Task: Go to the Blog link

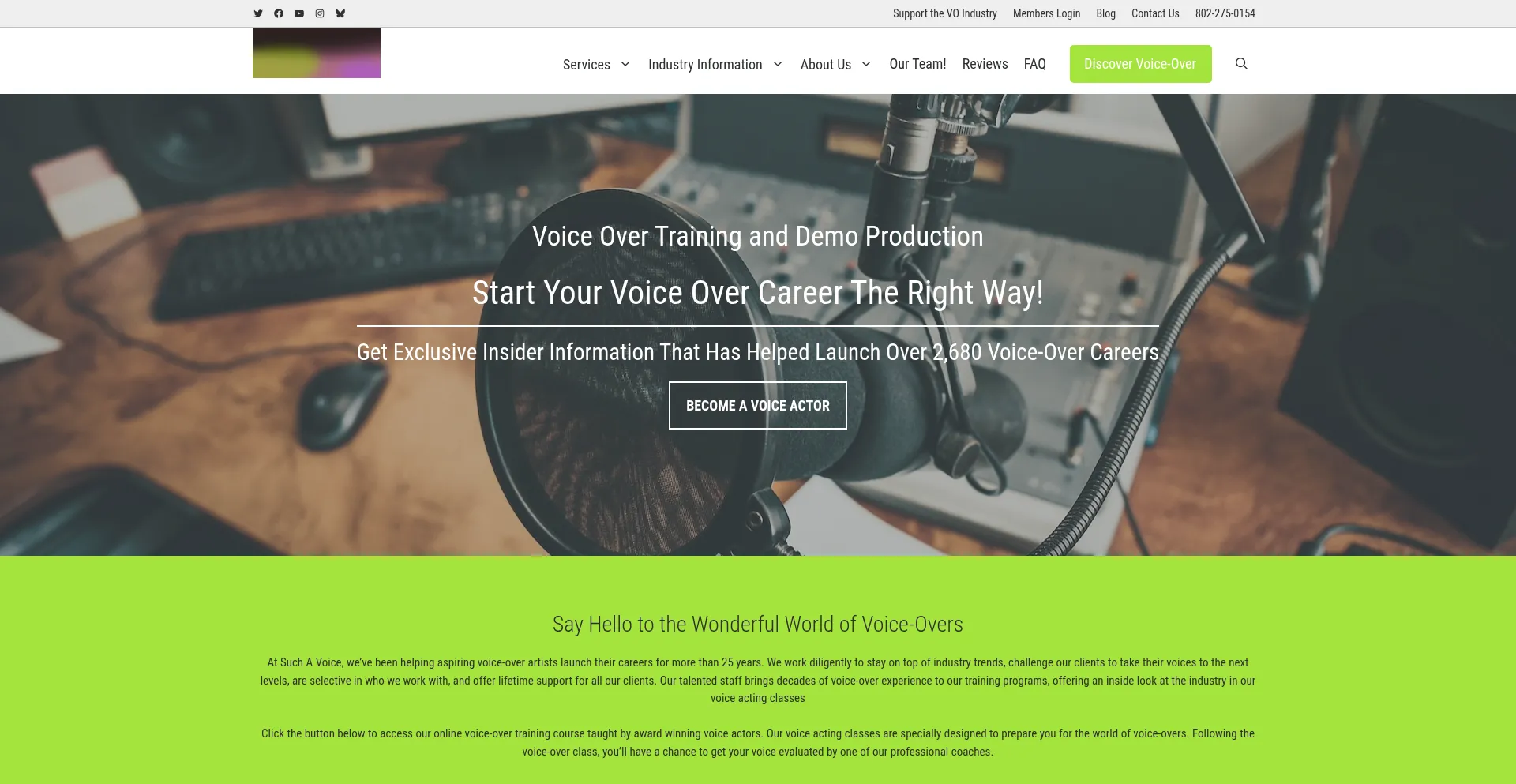Action: coord(1105,13)
